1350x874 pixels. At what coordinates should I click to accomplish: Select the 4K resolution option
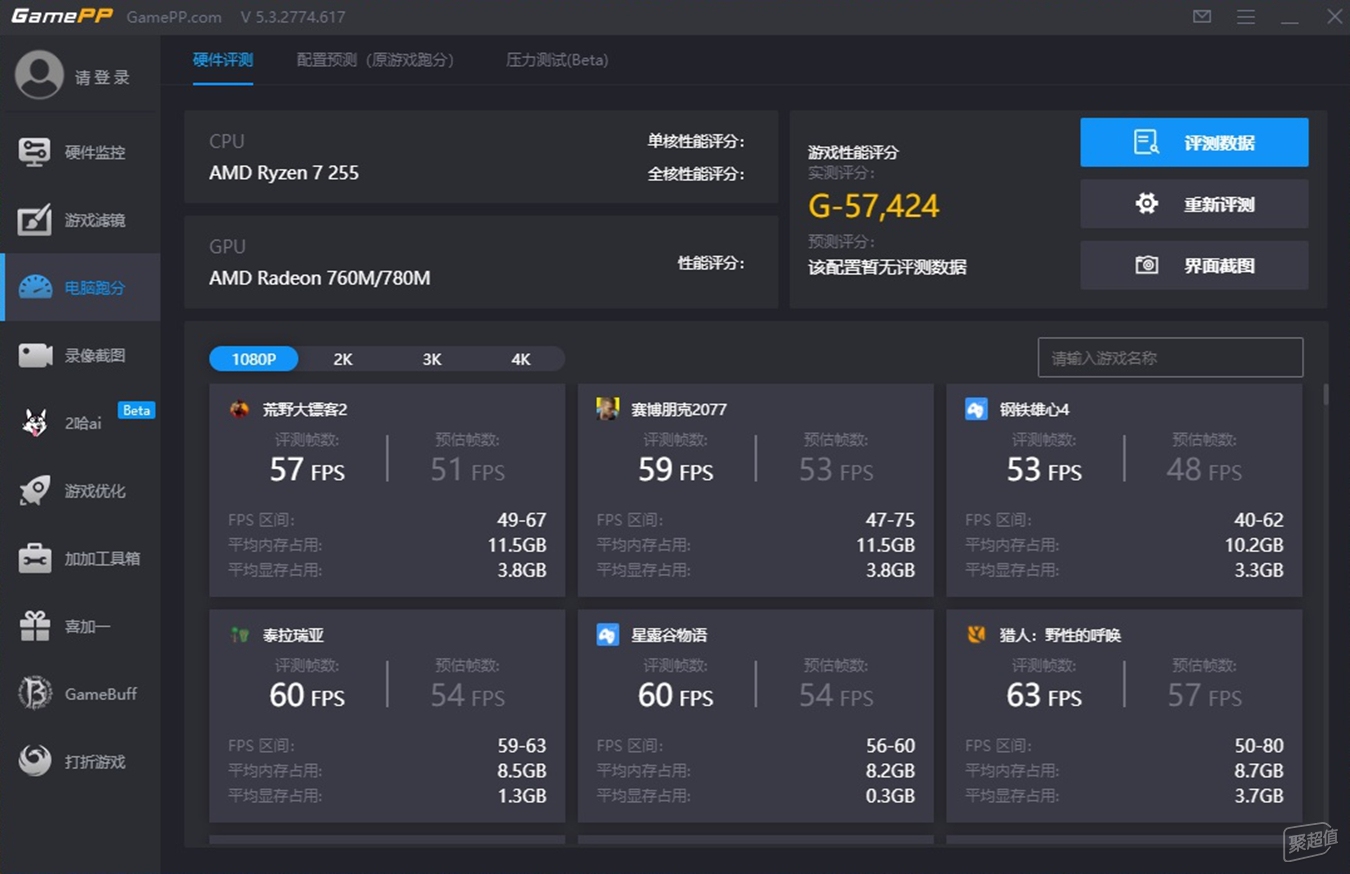tap(521, 359)
